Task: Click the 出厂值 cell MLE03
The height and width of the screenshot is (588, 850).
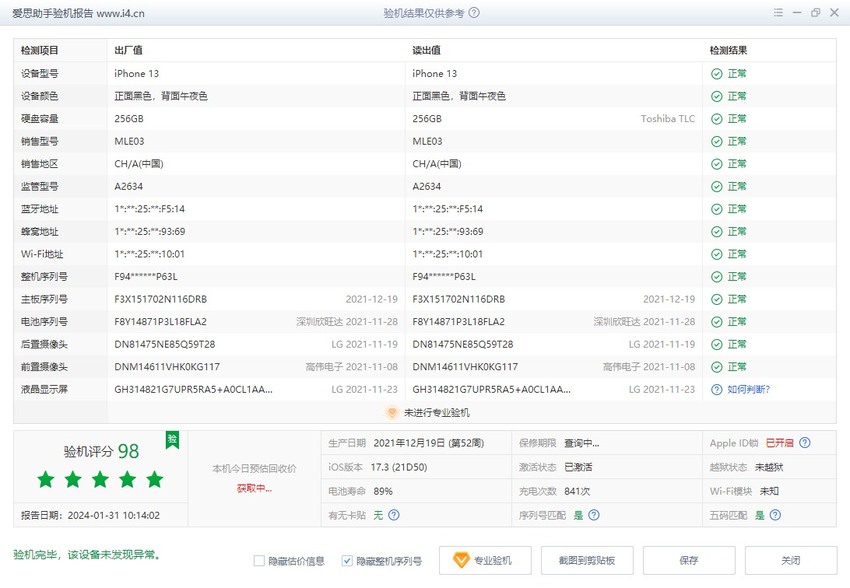Action: pos(129,141)
